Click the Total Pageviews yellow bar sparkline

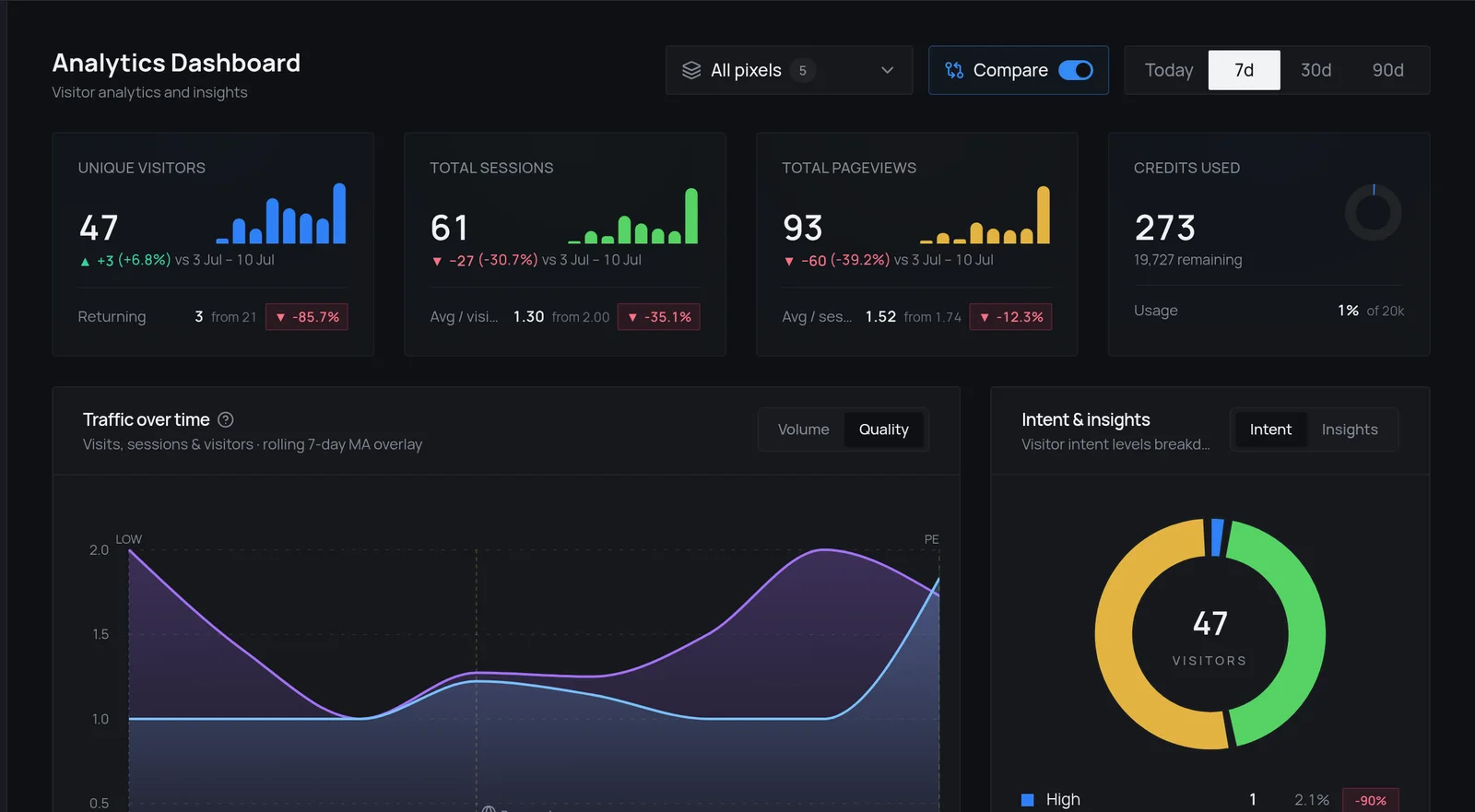[985, 215]
